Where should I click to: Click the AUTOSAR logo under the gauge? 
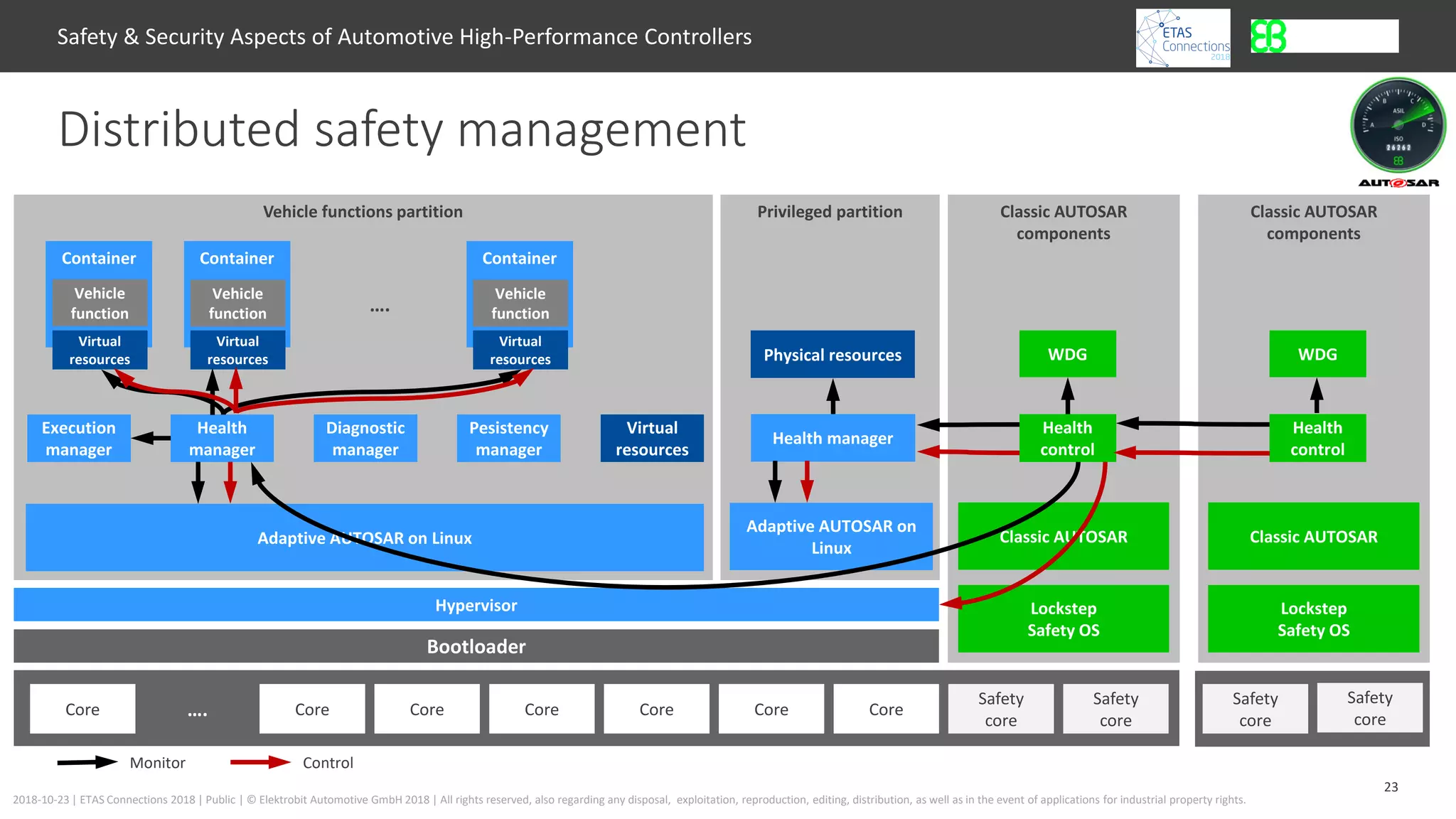(1398, 183)
